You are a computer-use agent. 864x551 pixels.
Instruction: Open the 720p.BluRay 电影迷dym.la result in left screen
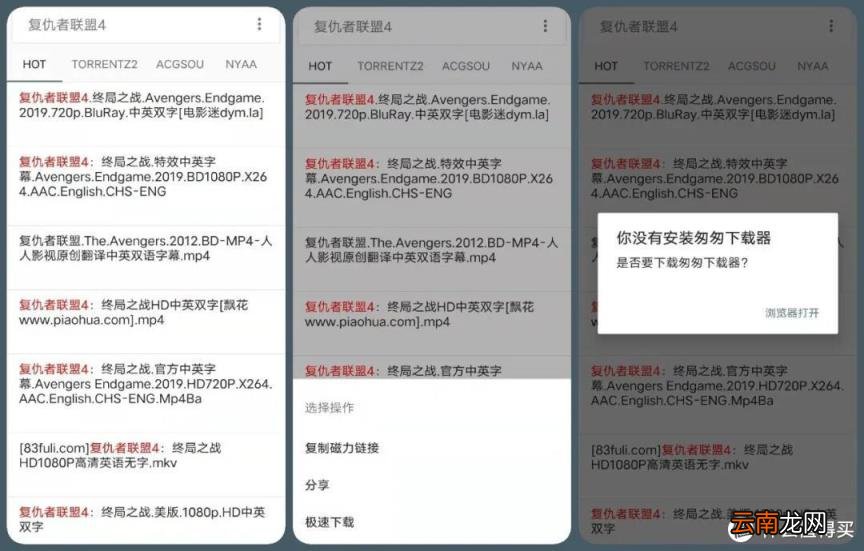coord(146,114)
